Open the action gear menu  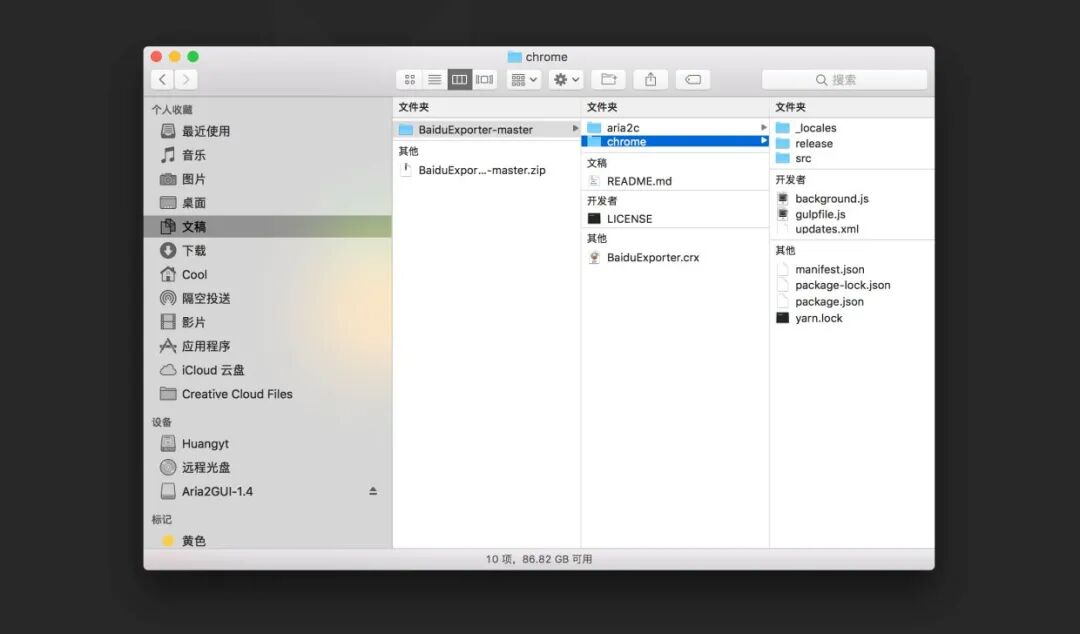[562, 79]
